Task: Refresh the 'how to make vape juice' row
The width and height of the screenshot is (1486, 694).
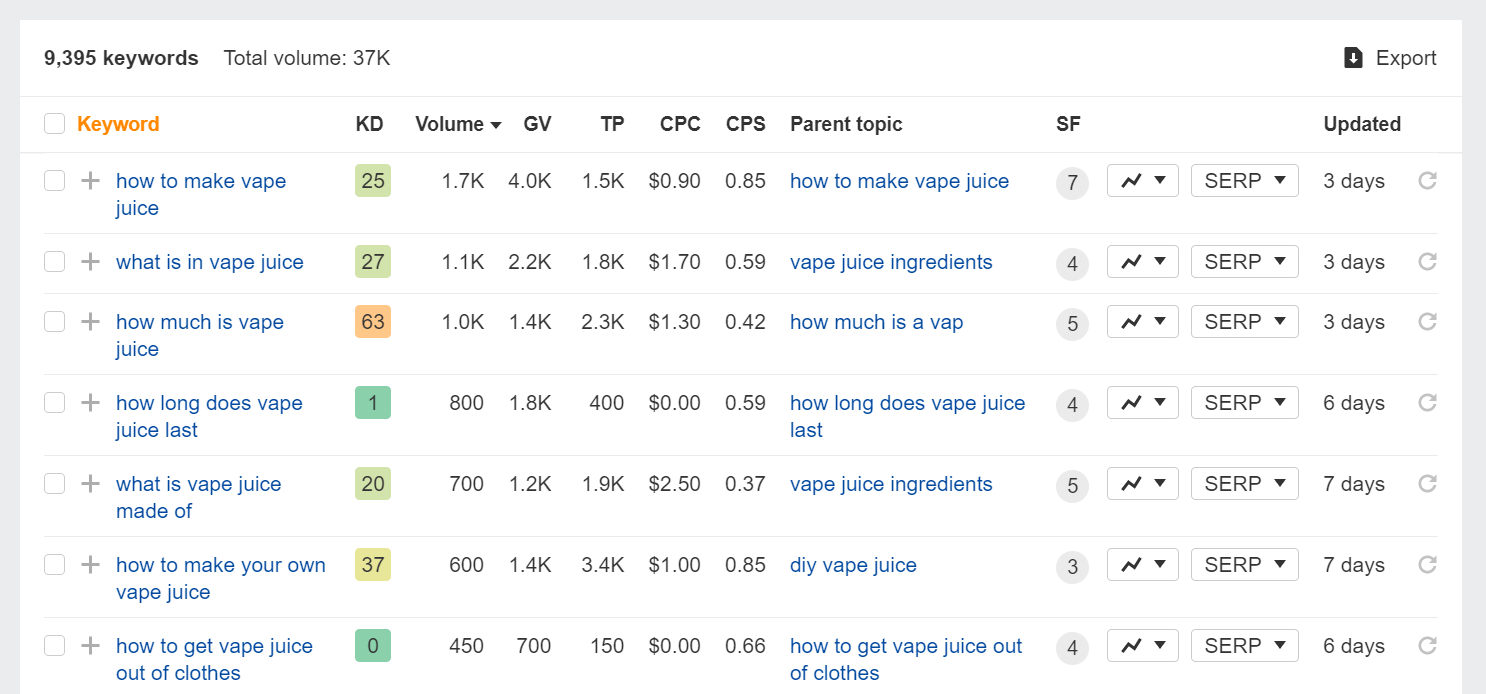Action: [x=1428, y=181]
